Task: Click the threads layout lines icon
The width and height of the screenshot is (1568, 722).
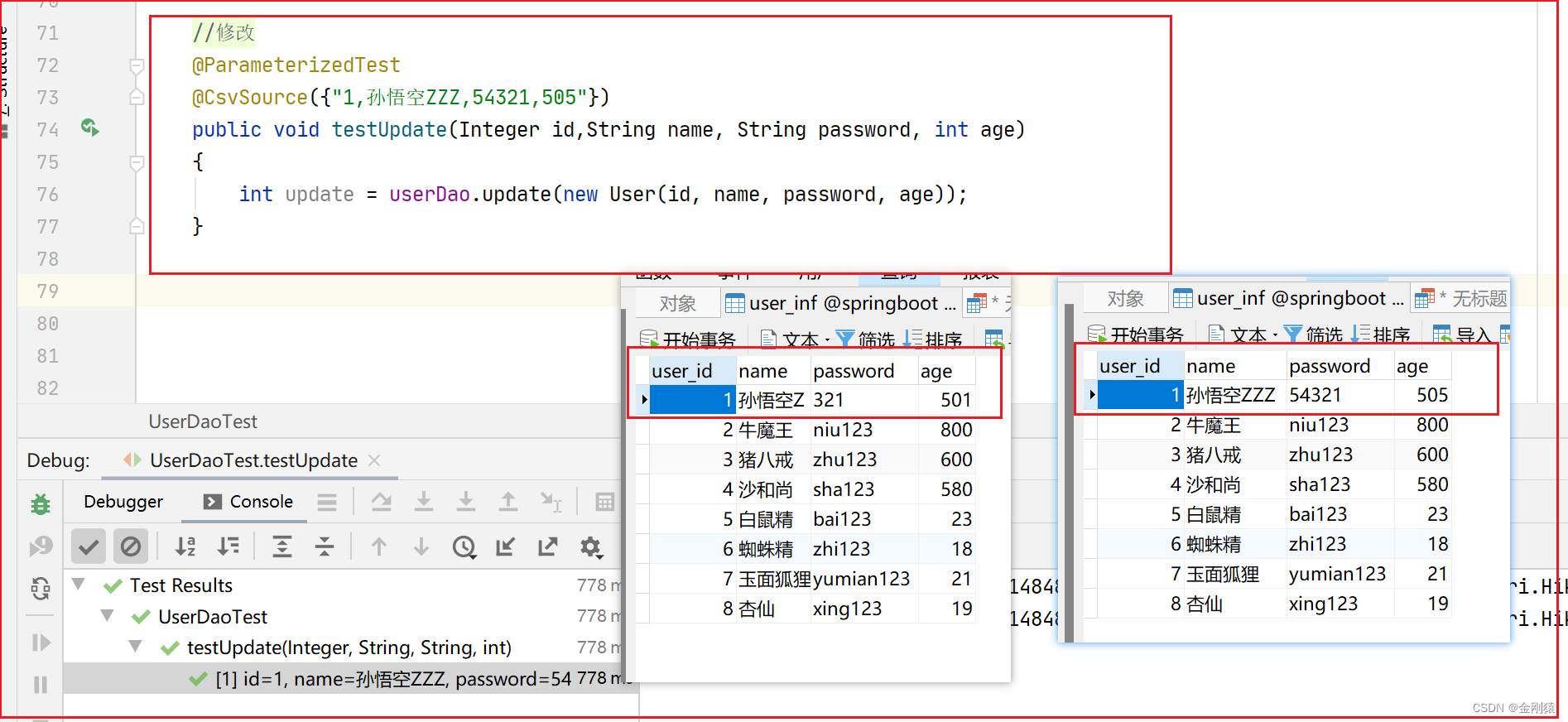Action: (327, 502)
